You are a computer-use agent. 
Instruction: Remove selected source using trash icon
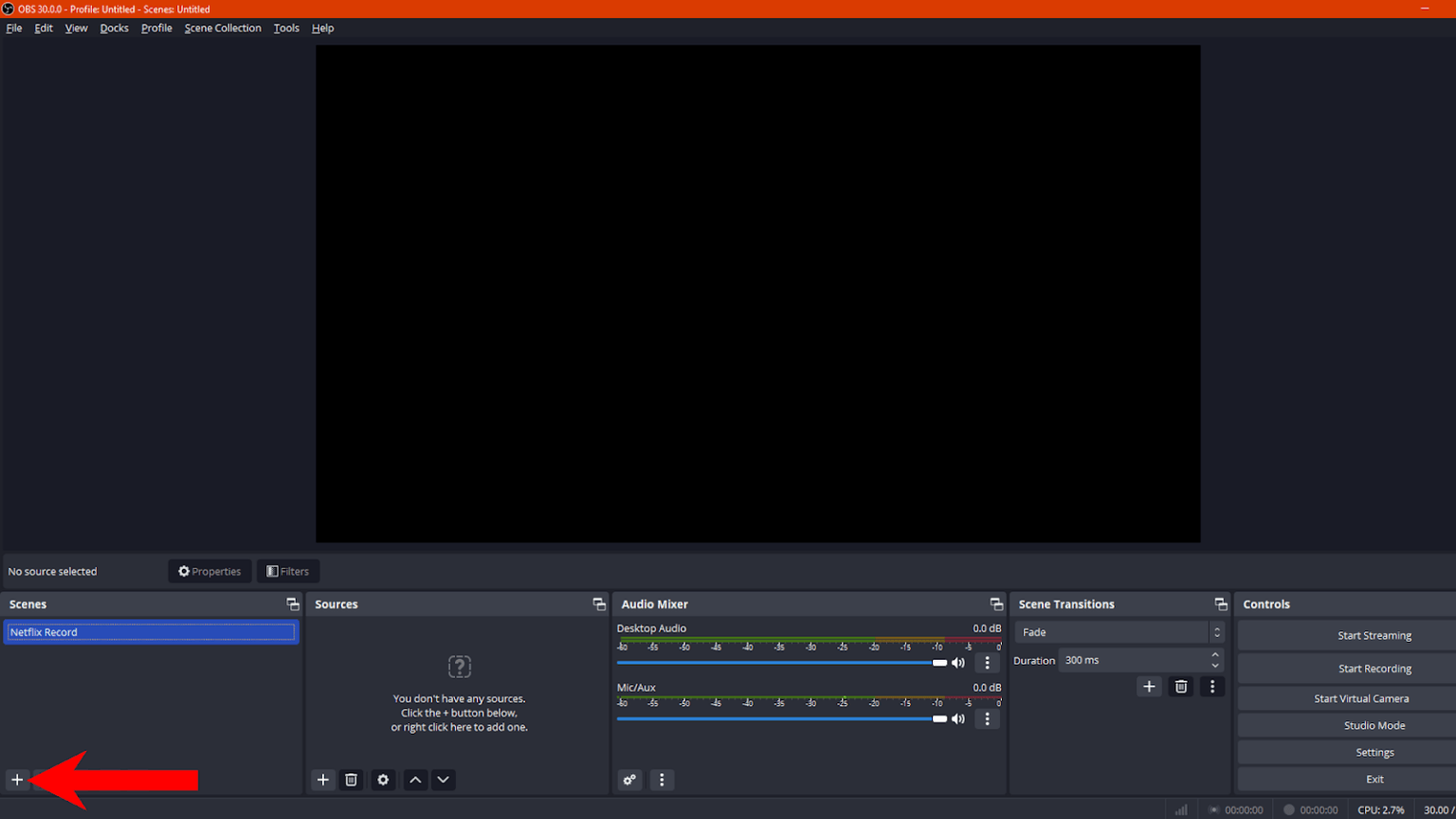coord(352,779)
